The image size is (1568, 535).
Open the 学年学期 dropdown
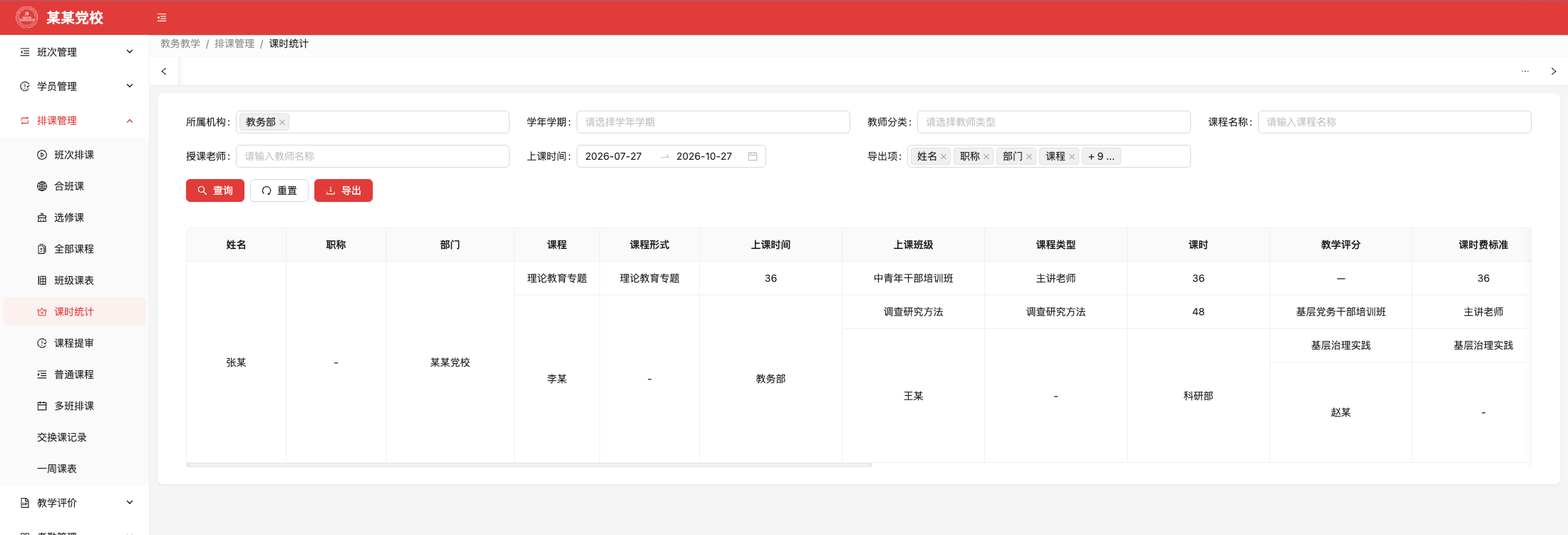[713, 122]
